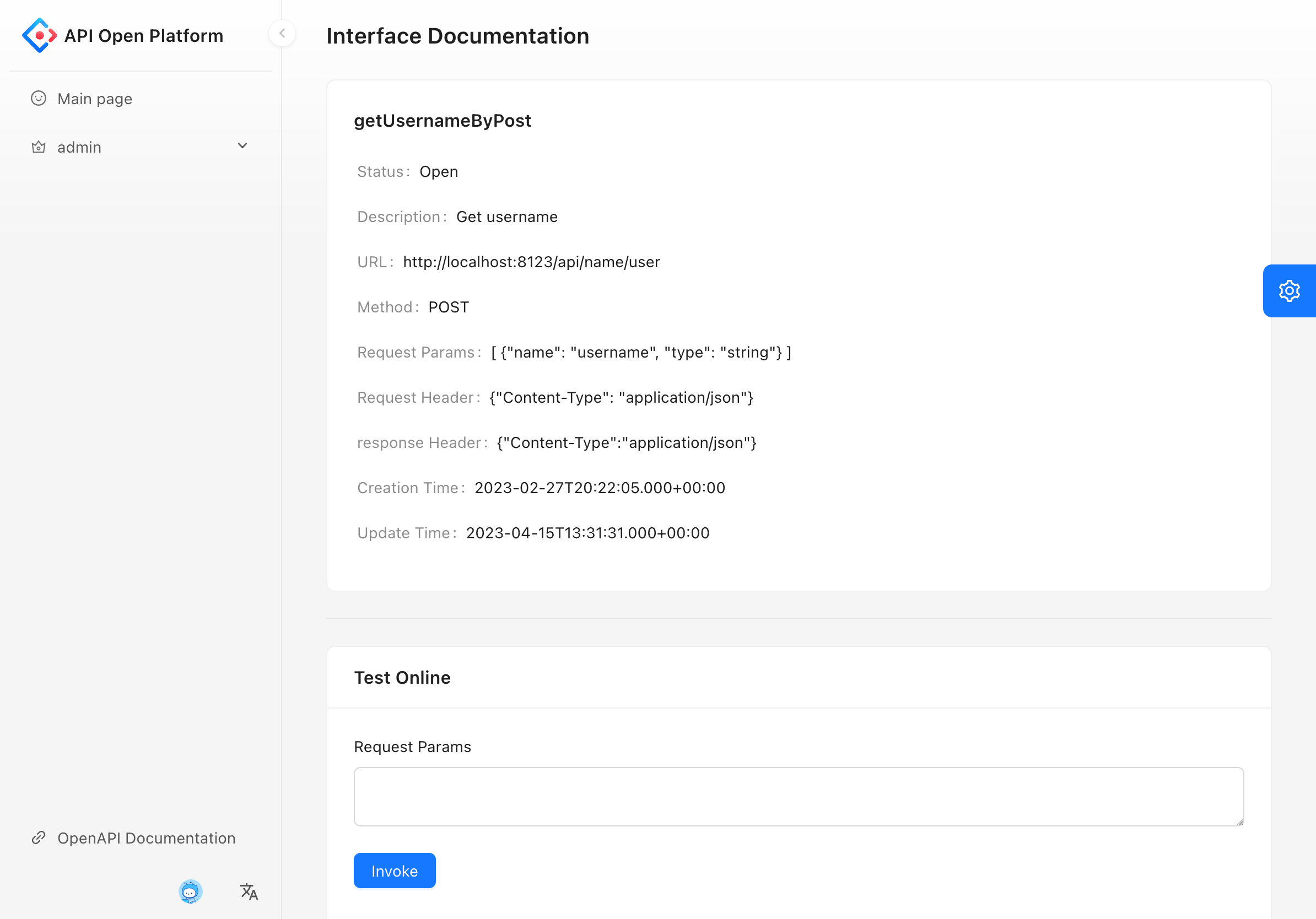Click the Method value POST

click(449, 307)
